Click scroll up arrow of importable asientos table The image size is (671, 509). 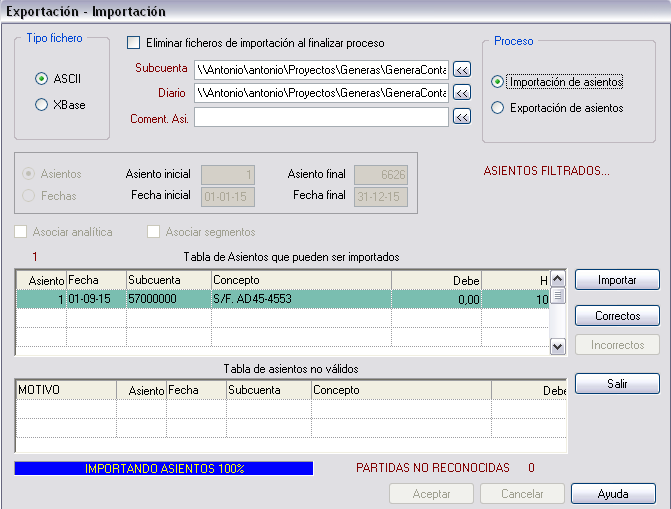click(557, 279)
